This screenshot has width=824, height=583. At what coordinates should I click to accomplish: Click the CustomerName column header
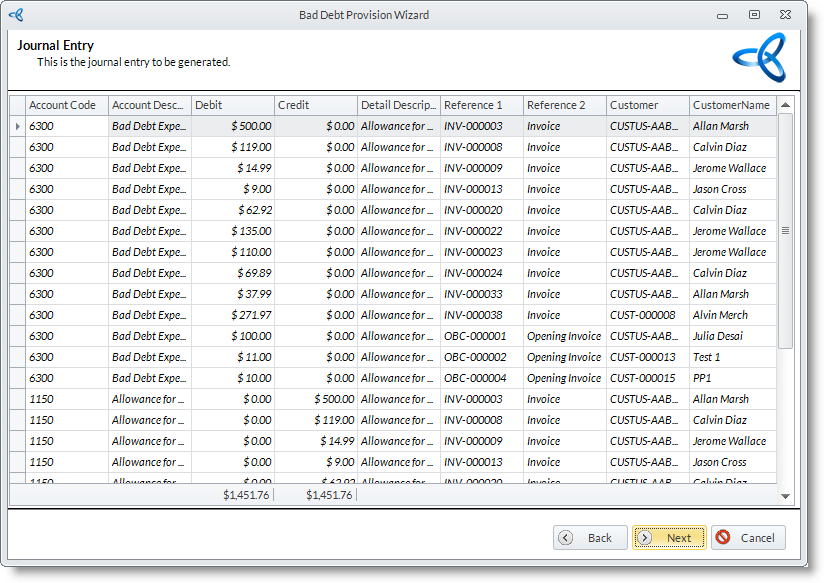click(x=731, y=105)
